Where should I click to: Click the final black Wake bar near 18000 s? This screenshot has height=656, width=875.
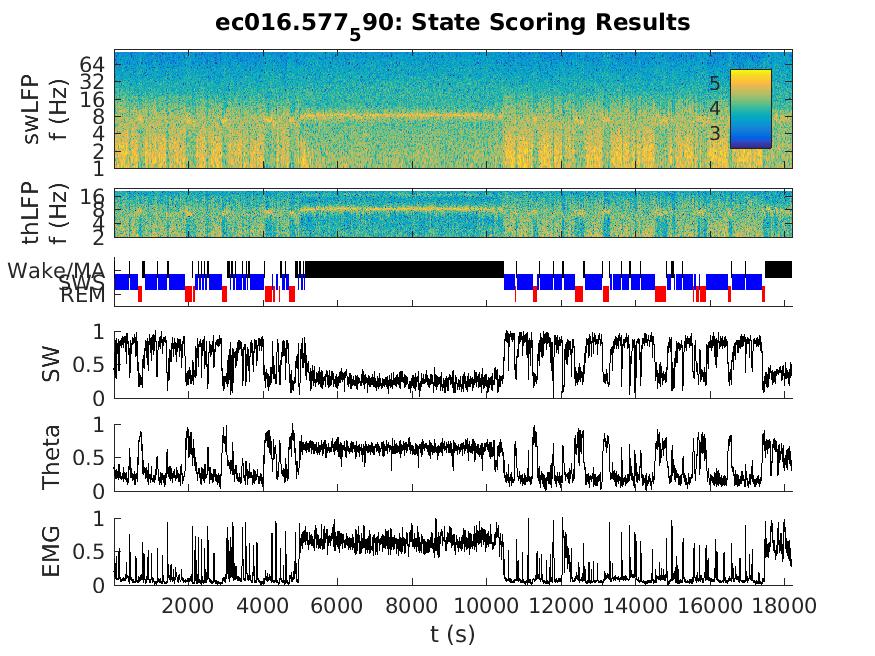click(778, 269)
